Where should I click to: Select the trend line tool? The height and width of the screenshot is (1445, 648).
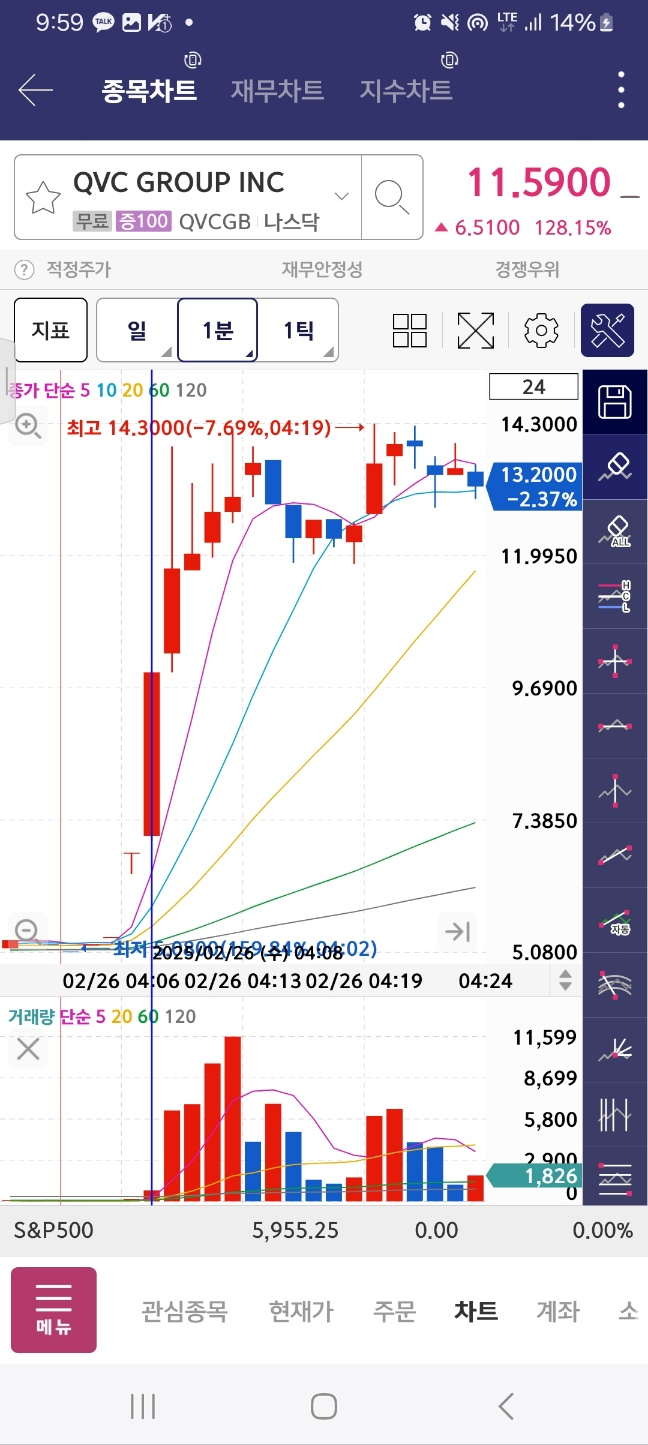click(615, 854)
